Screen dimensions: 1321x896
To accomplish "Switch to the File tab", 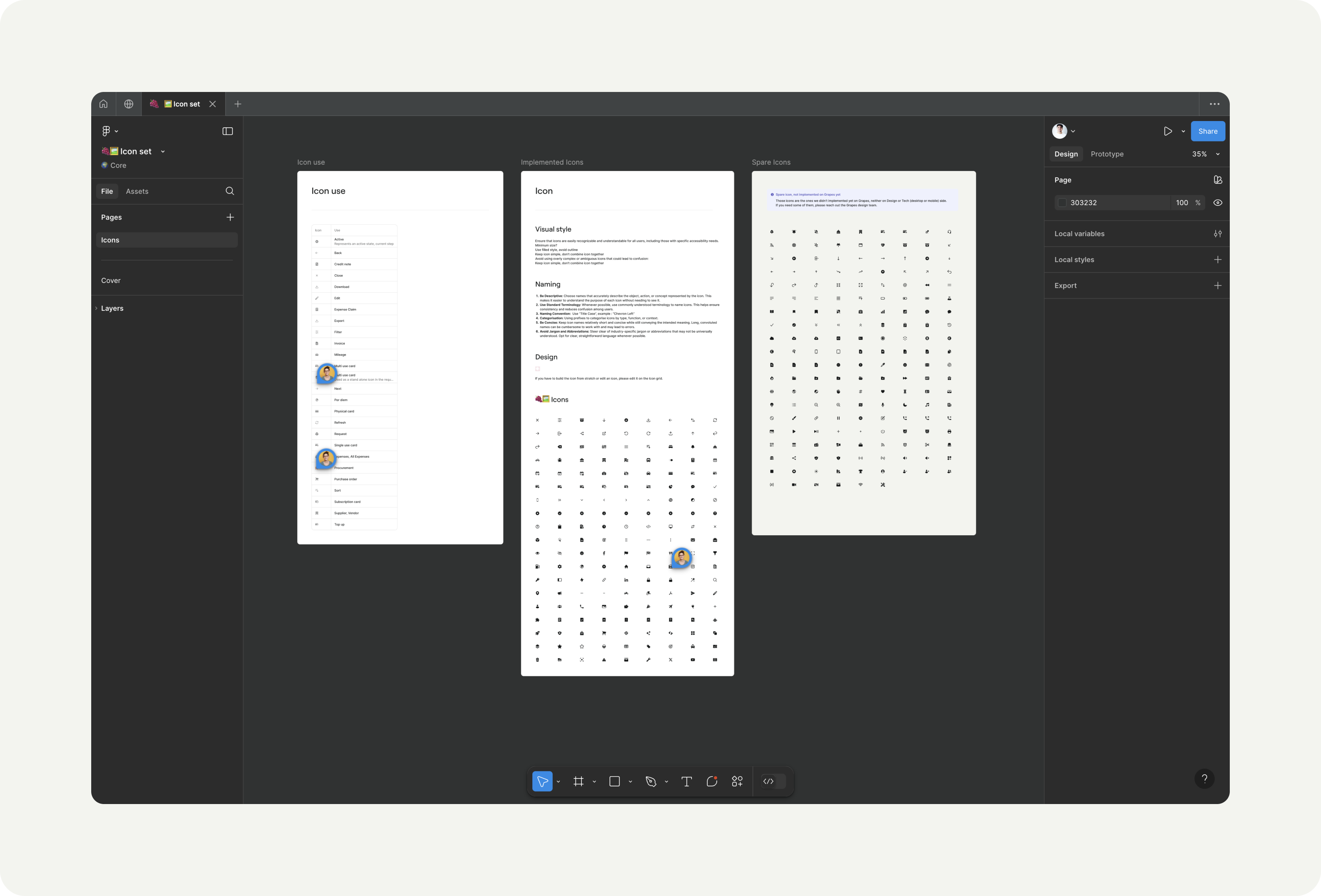I will click(x=107, y=191).
